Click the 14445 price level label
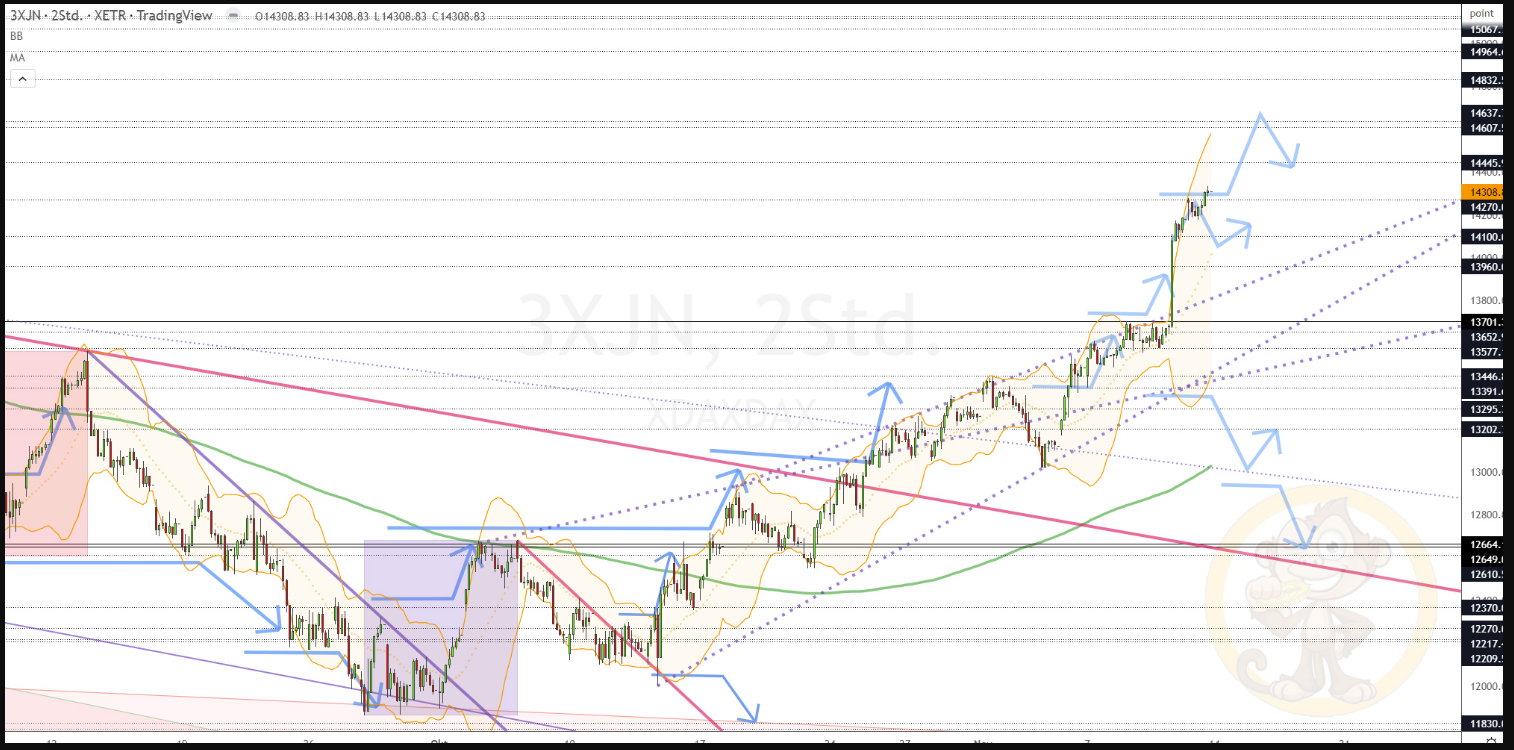The width and height of the screenshot is (1514, 750). click(x=1483, y=162)
